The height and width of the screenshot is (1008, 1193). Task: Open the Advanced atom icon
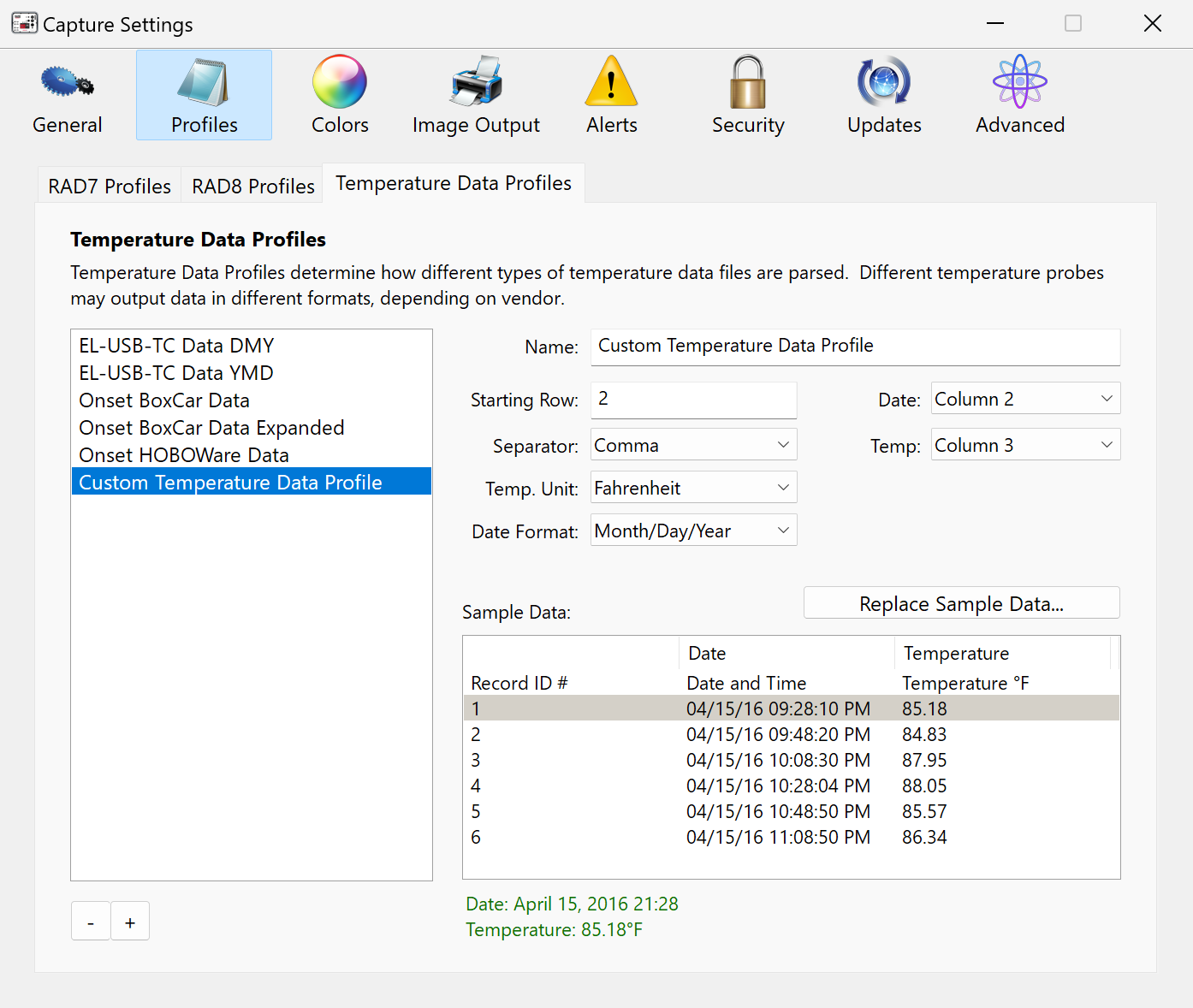(1019, 83)
